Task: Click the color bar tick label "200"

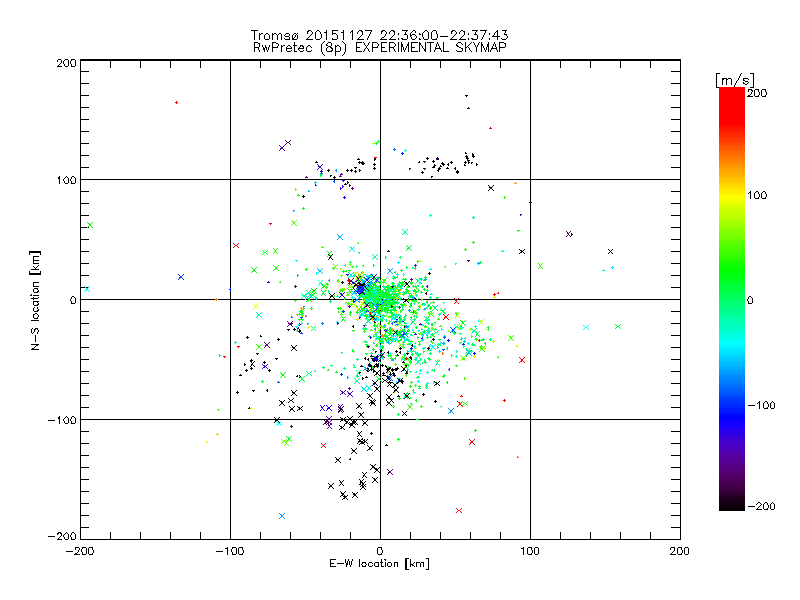Action: pyautogui.click(x=757, y=93)
